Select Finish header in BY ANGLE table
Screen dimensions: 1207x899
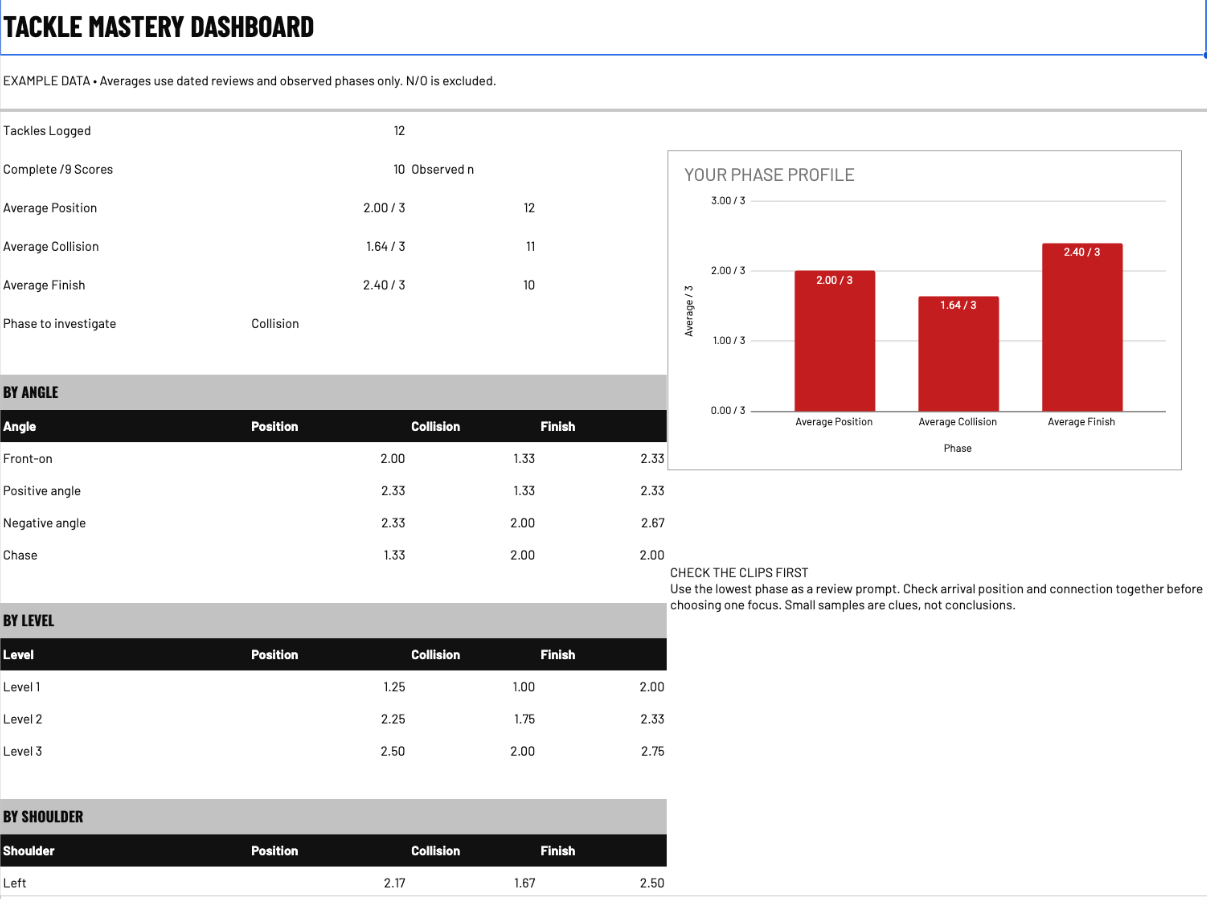(x=558, y=427)
